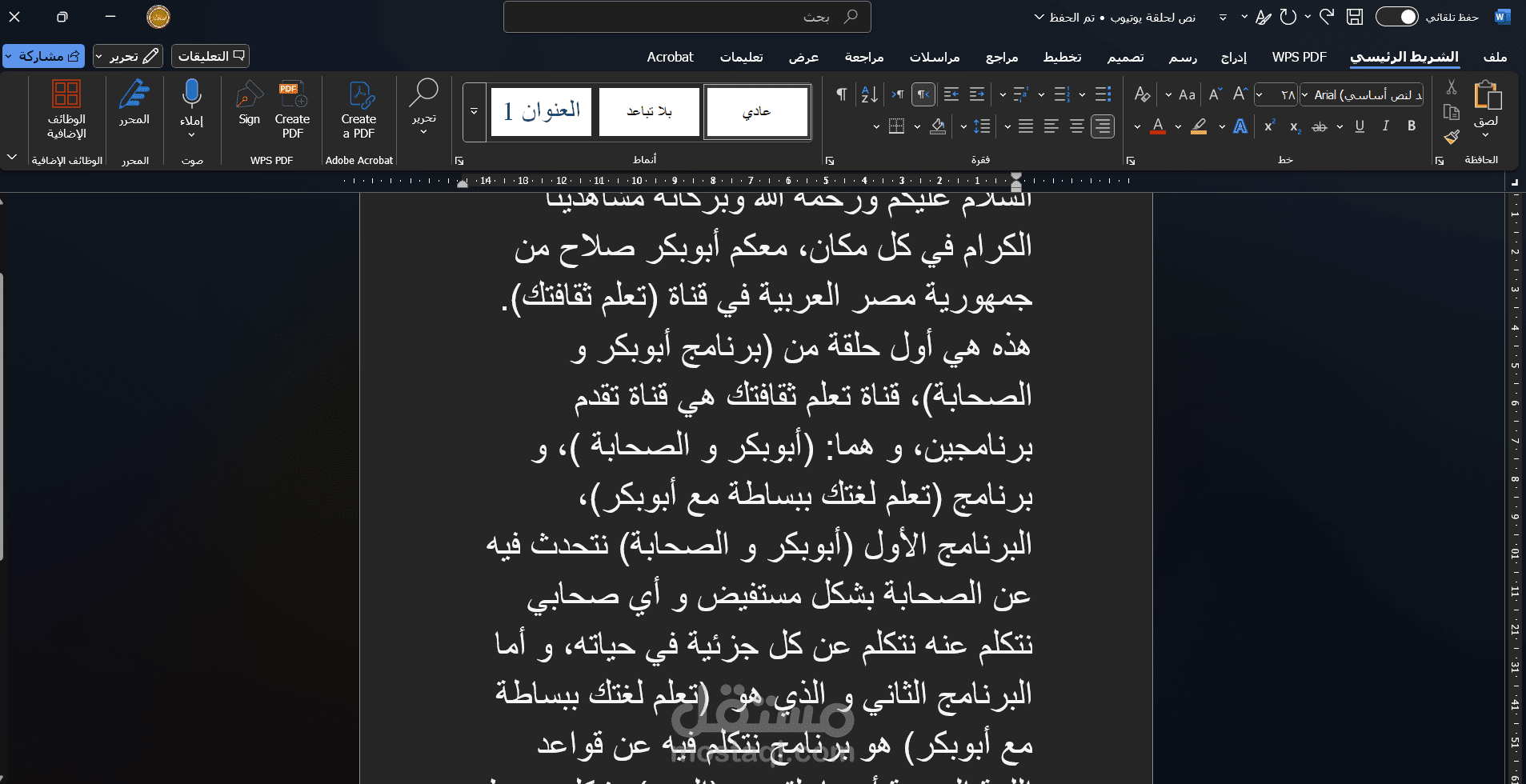This screenshot has width=1526, height=784.
Task: Switch to the Insert (إدراج) tab
Action: (x=1234, y=57)
